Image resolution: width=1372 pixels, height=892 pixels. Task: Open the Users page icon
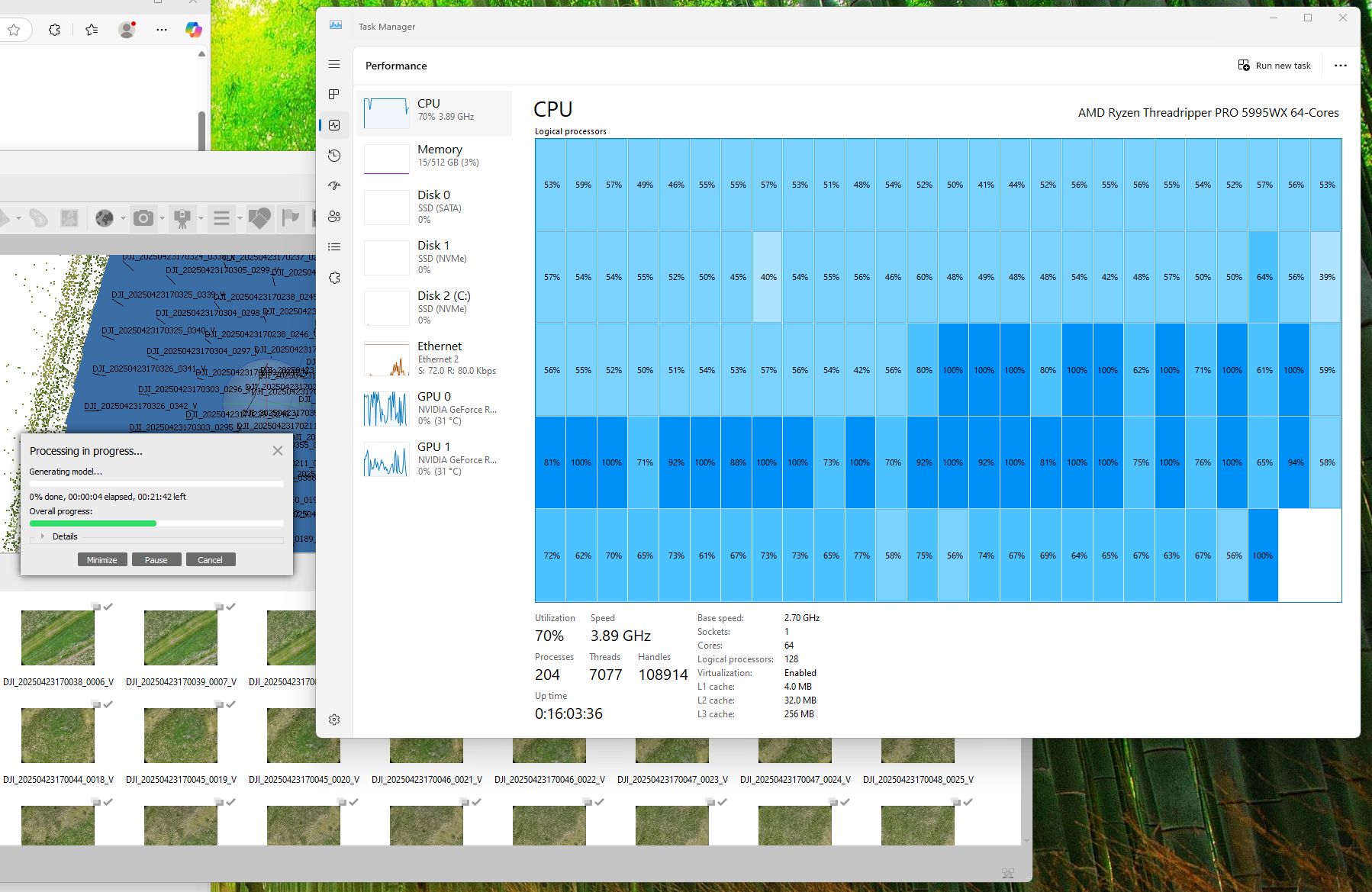click(x=334, y=217)
